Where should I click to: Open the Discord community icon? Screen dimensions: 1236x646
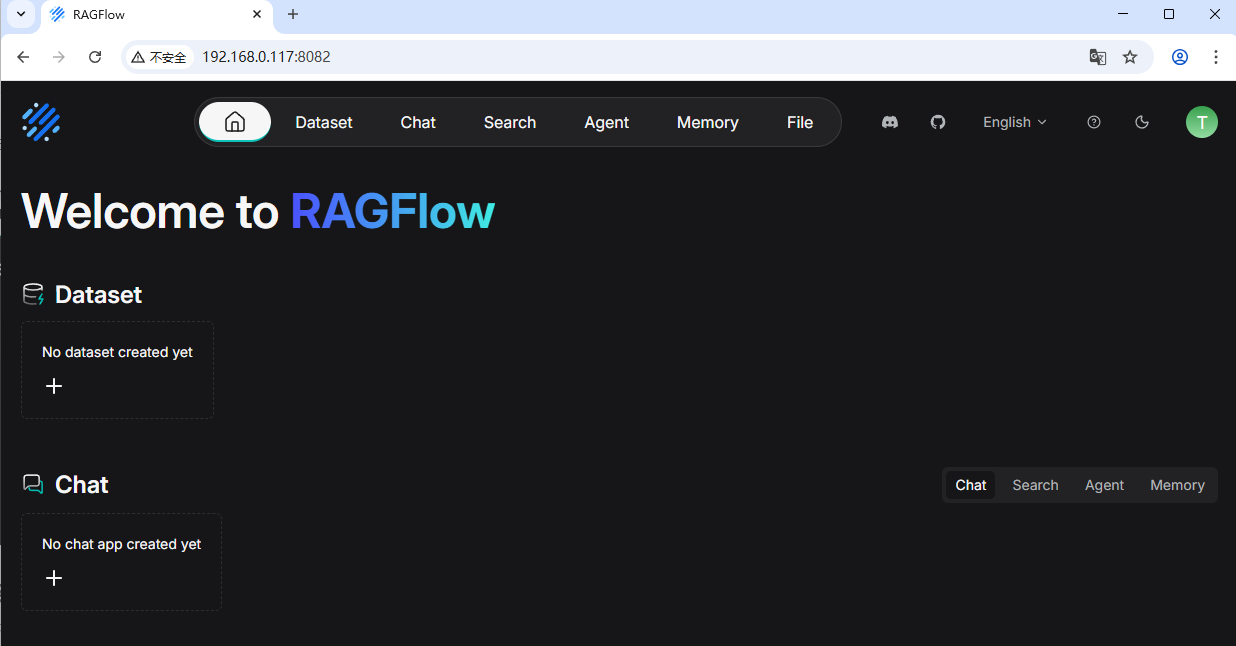[890, 122]
